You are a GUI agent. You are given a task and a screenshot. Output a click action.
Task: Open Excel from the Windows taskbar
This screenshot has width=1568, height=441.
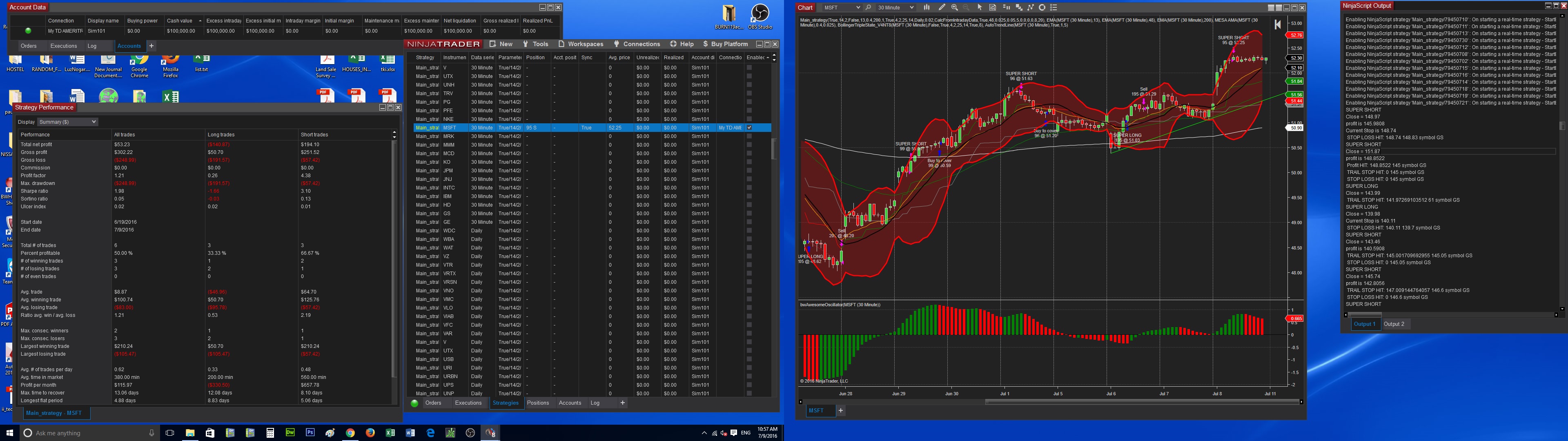coord(390,433)
